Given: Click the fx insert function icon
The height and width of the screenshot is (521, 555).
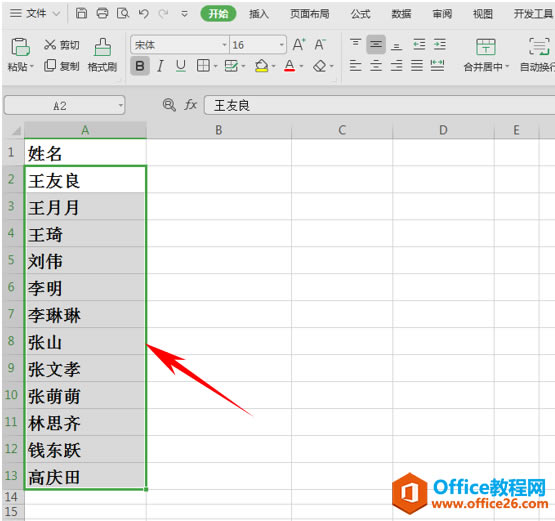Looking at the screenshot, I should click(x=190, y=105).
